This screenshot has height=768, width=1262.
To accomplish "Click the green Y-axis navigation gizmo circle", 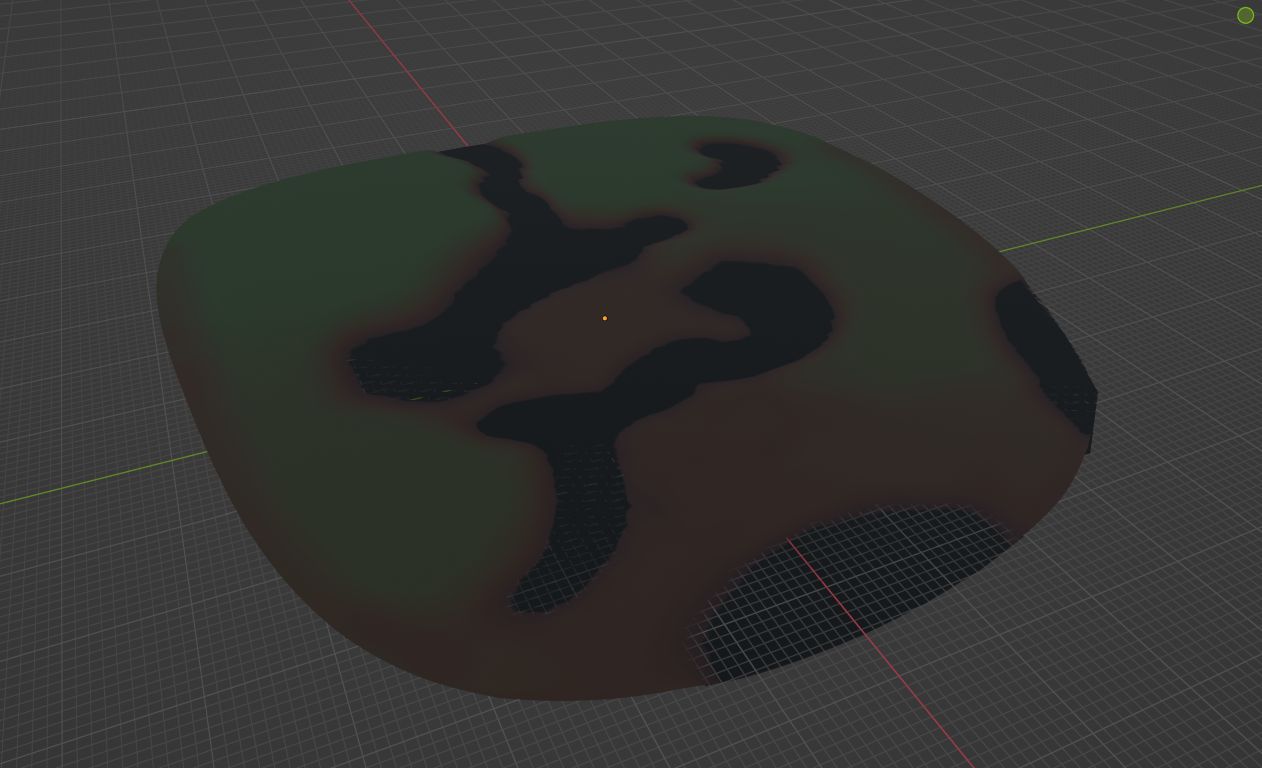I will (1245, 15).
